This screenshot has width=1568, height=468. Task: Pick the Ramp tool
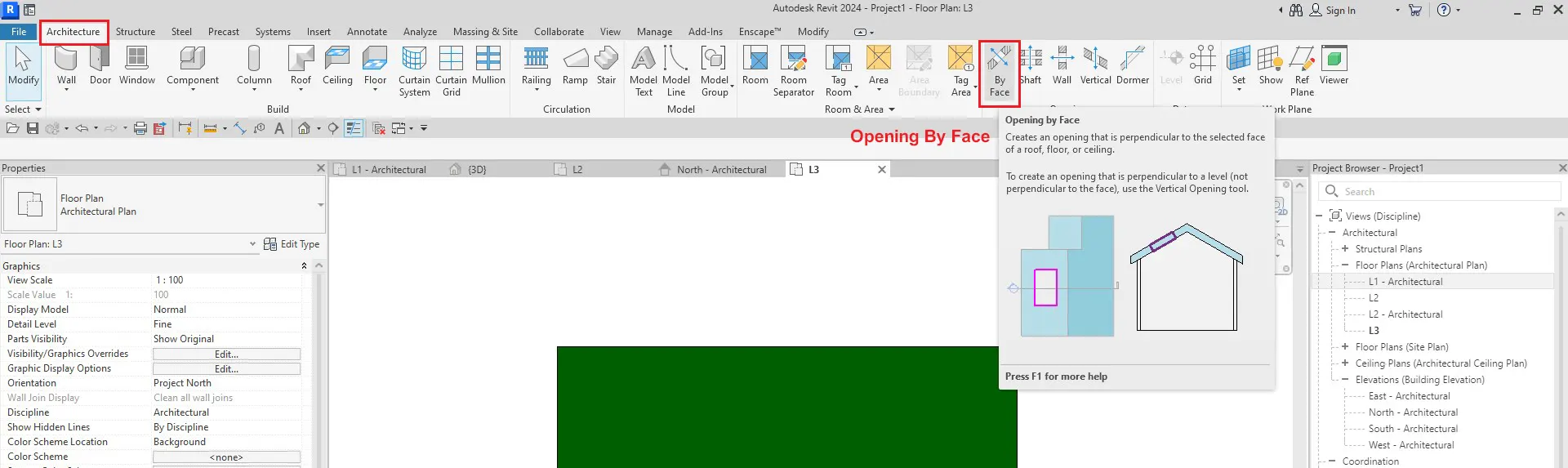575,65
